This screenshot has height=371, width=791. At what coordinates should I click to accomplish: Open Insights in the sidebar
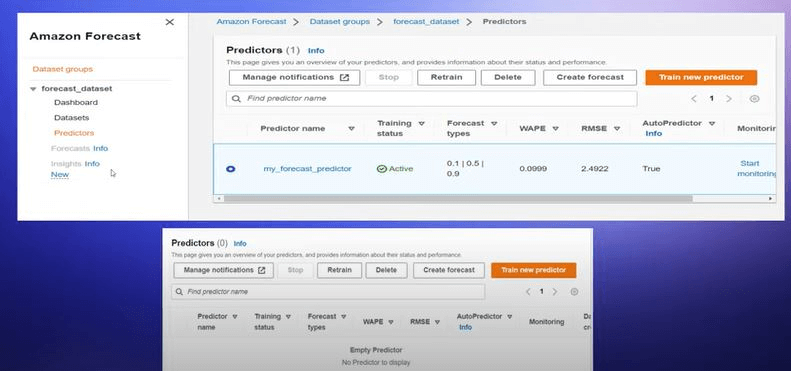point(66,164)
